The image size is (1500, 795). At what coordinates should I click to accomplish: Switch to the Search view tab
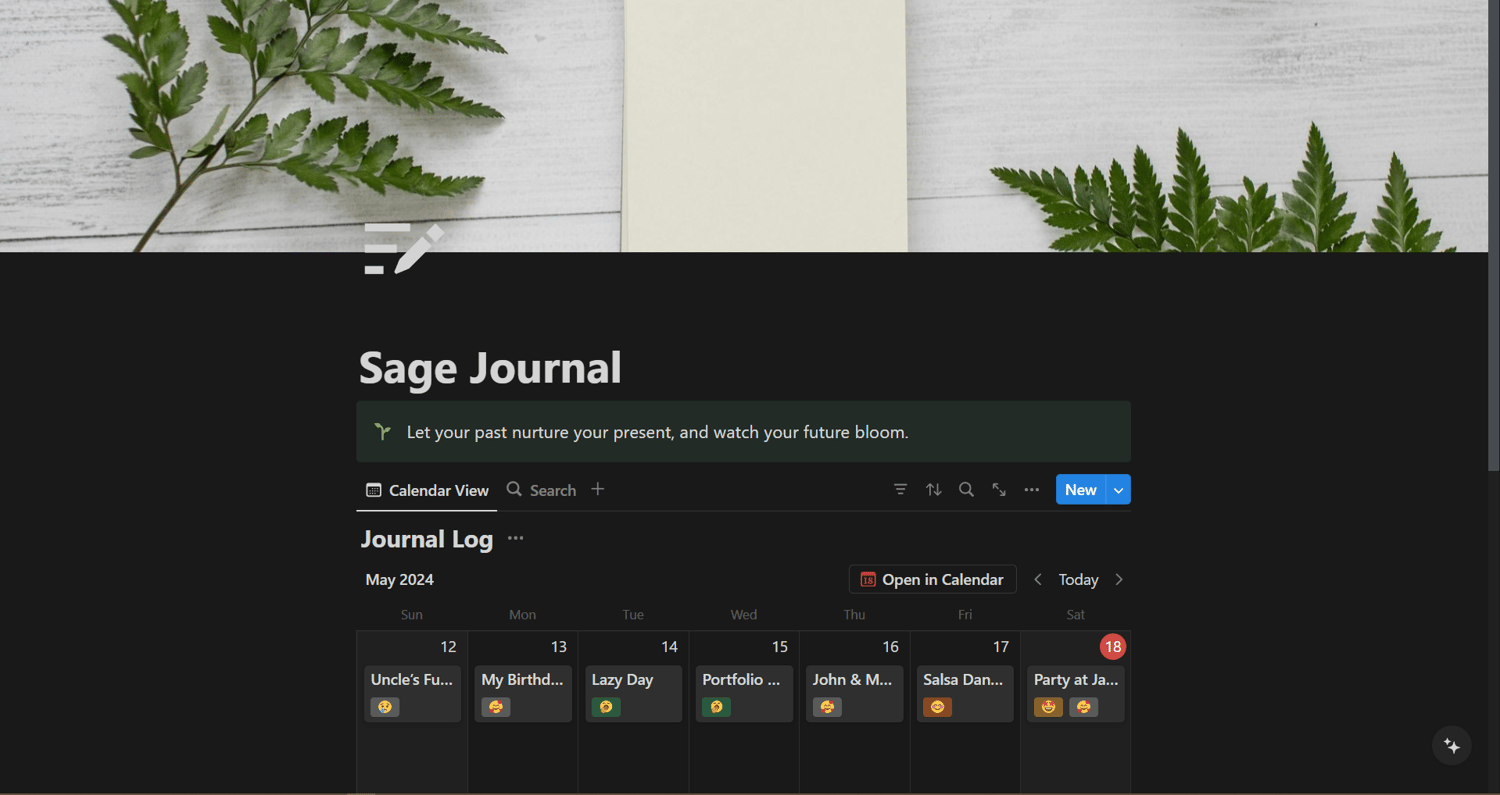coord(541,490)
